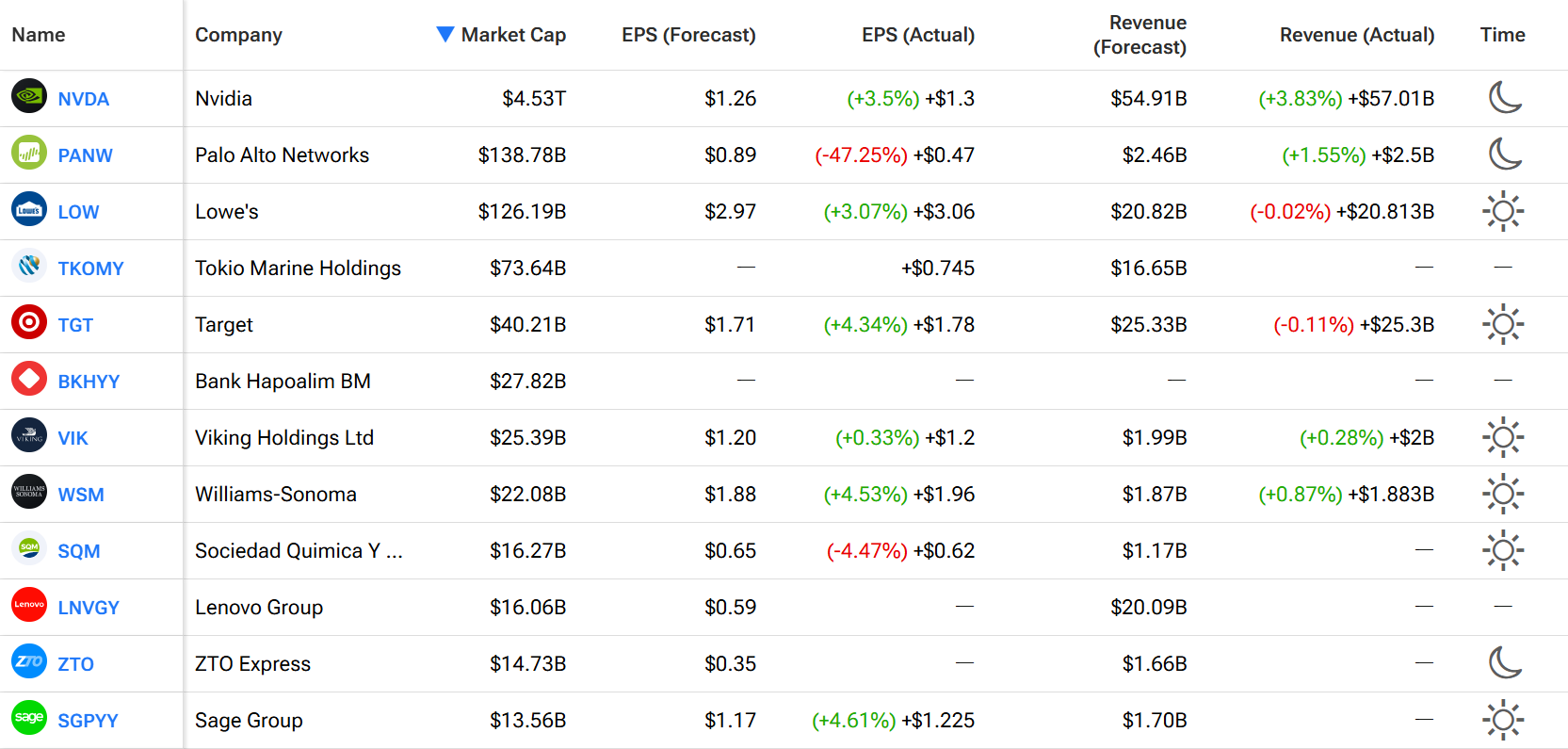Open the LOW ticker link
This screenshot has height=749, width=1568.
[x=78, y=212]
